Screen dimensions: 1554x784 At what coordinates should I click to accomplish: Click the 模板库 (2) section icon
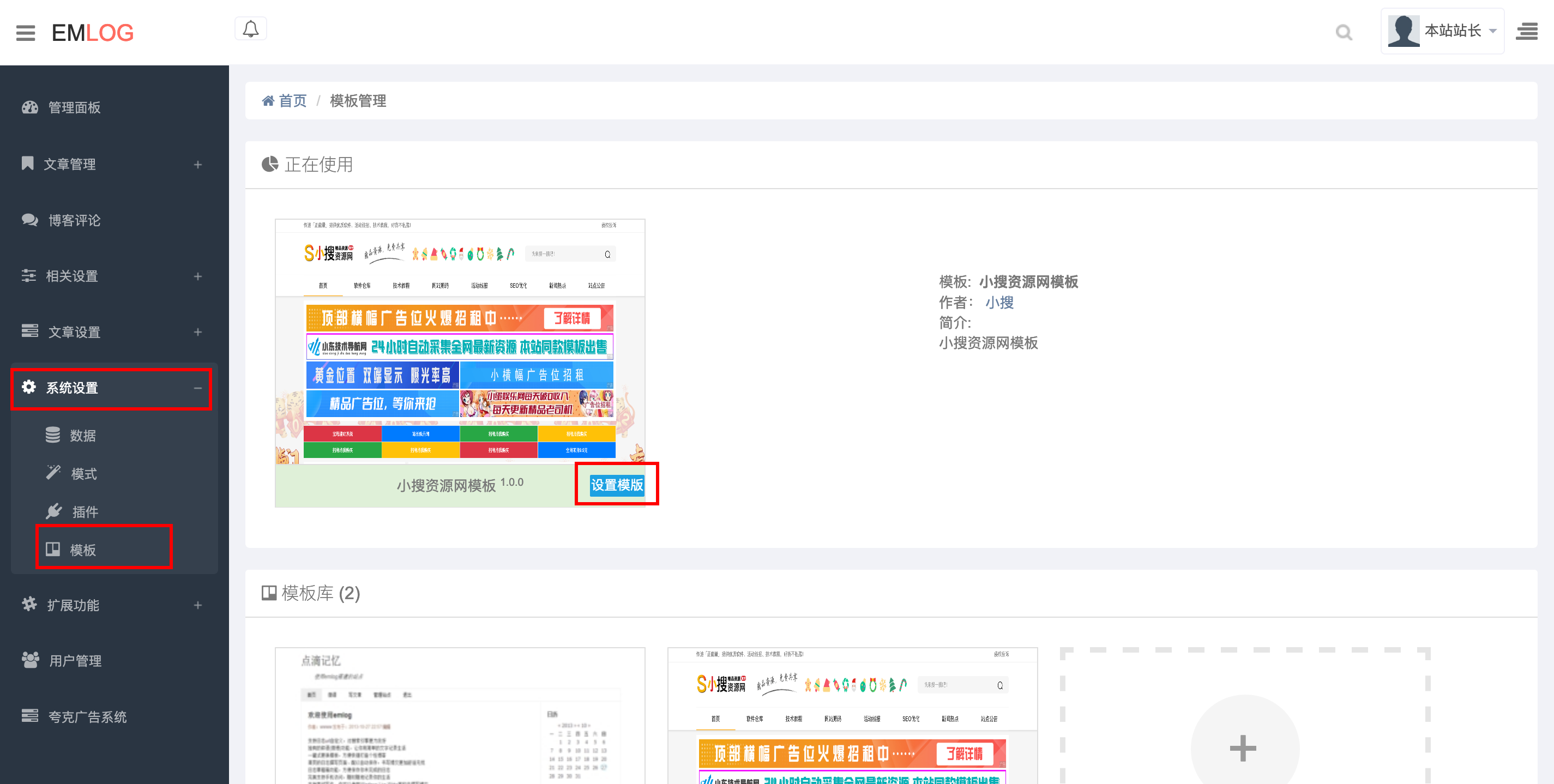pyautogui.click(x=269, y=593)
